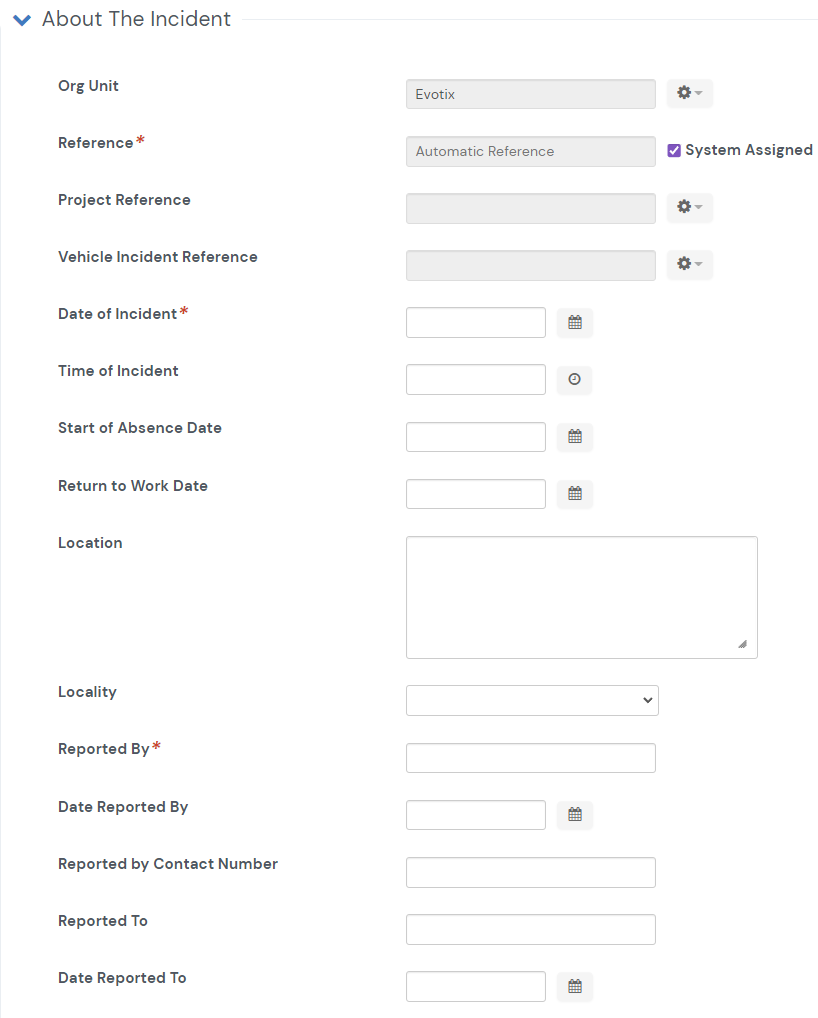Open Date Reported To calendar picker
Viewport: 818px width, 1018px height.
coord(575,987)
